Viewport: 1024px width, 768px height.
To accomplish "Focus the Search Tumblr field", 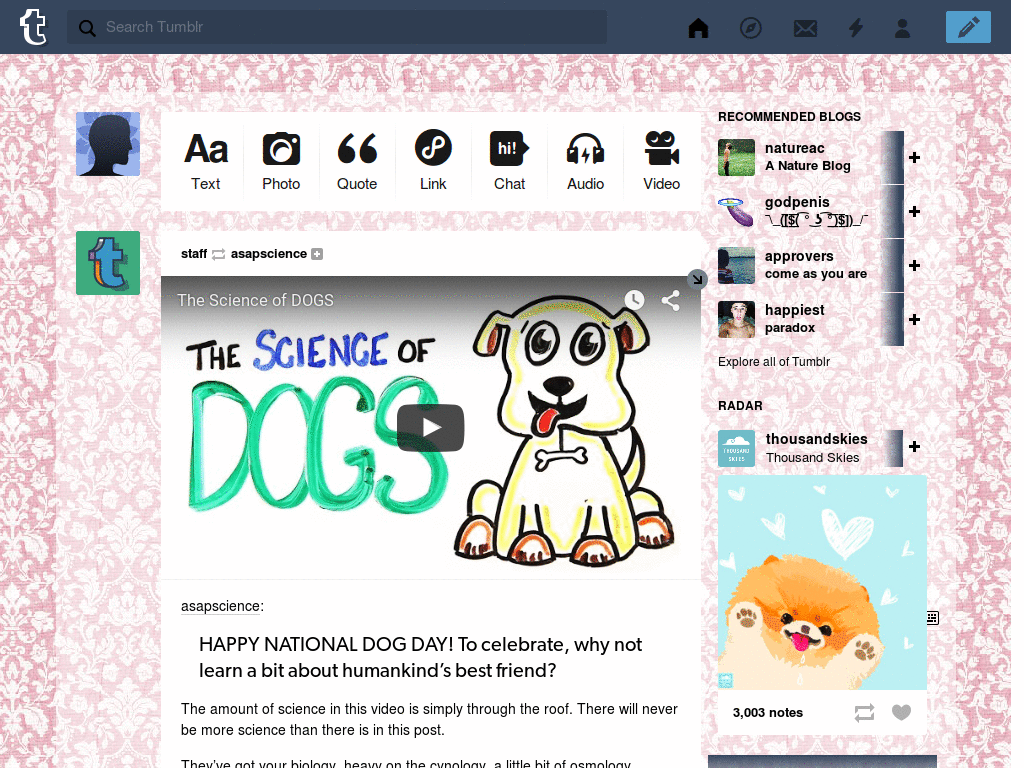I will pos(336,27).
